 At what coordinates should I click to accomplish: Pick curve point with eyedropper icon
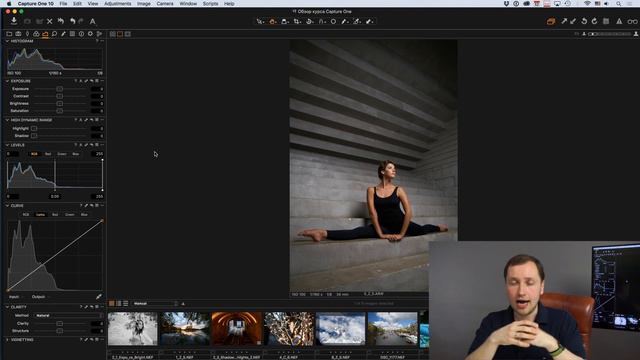coord(99,297)
